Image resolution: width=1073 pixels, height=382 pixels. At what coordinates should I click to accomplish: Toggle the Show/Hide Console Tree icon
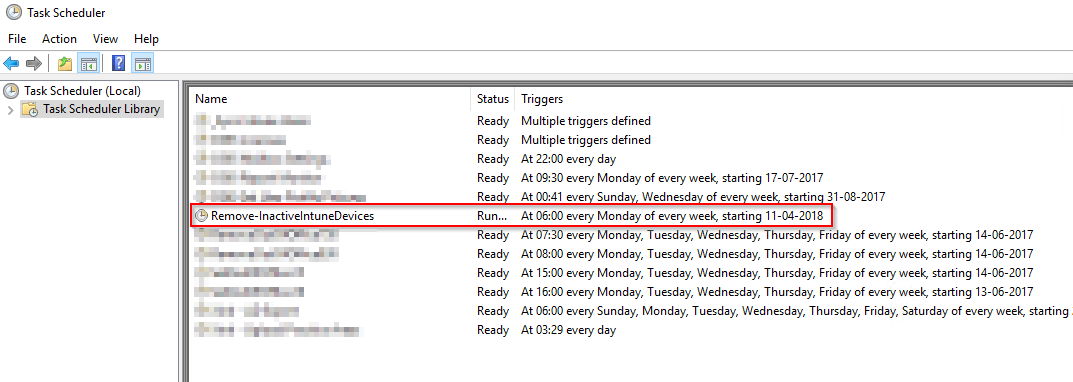[88, 64]
